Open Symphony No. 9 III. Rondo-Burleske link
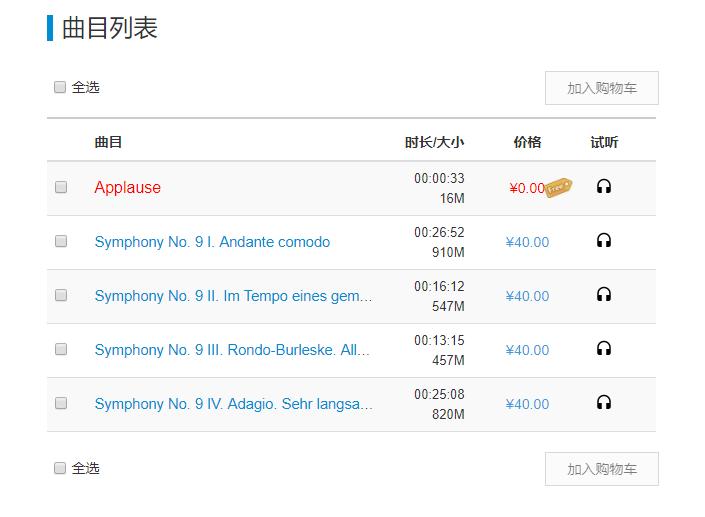Viewport: 705px width, 517px height. [x=232, y=350]
